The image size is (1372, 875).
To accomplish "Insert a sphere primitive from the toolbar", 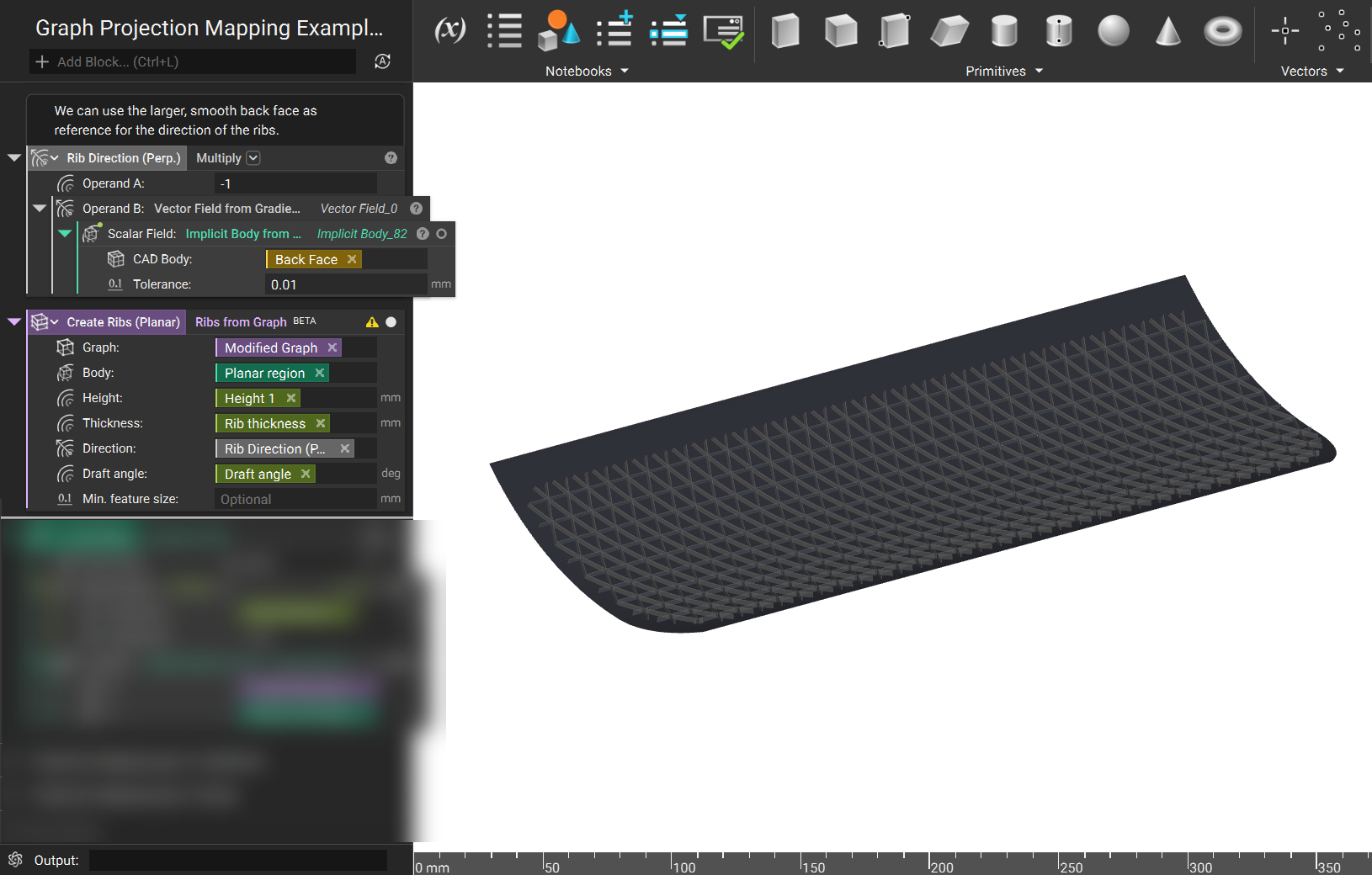I will [1114, 31].
